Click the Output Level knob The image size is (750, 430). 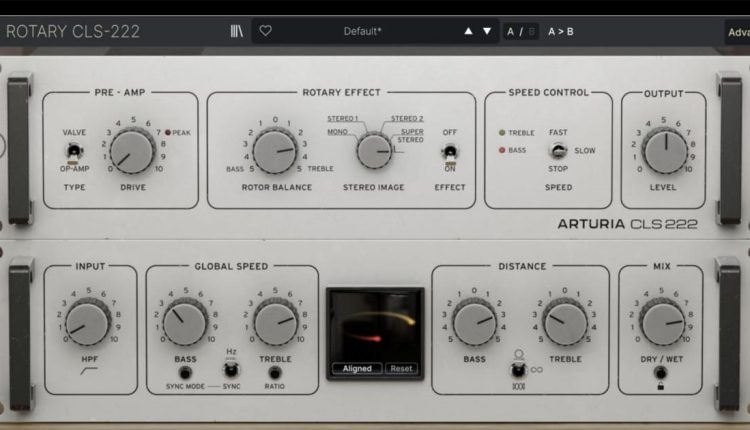tap(665, 151)
